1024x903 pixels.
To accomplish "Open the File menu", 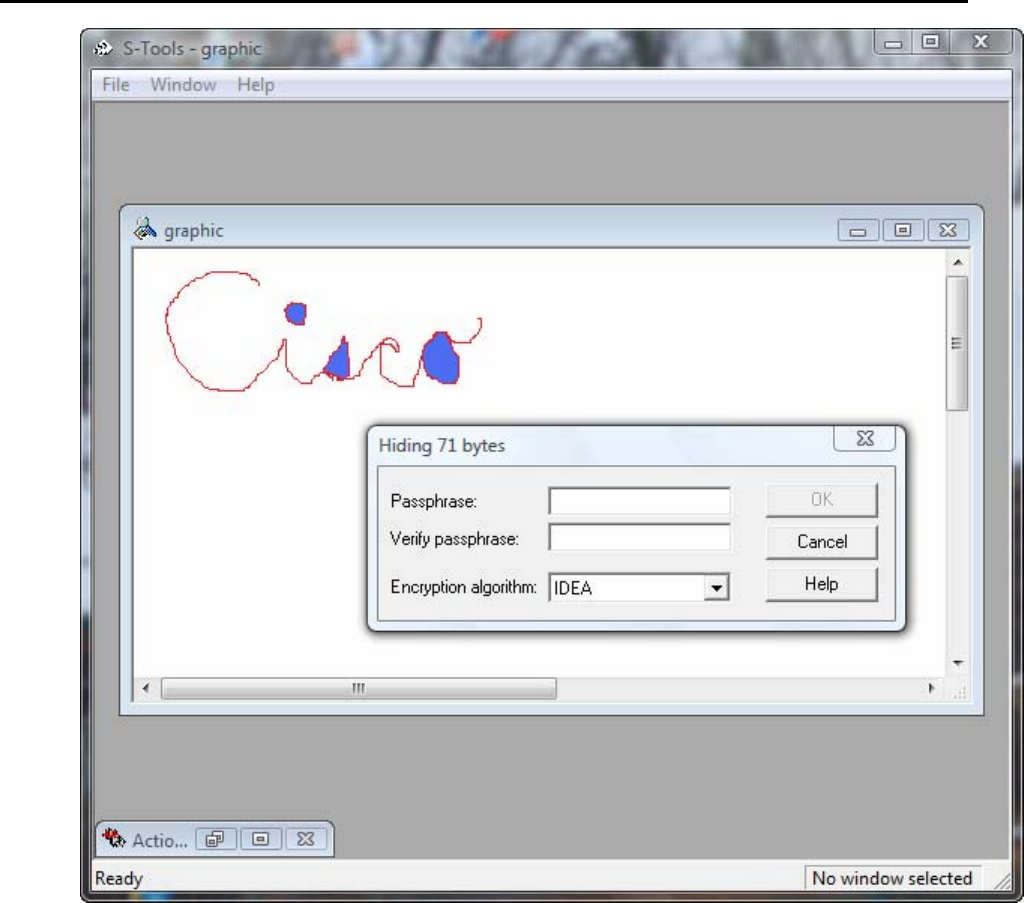I will click(x=116, y=85).
